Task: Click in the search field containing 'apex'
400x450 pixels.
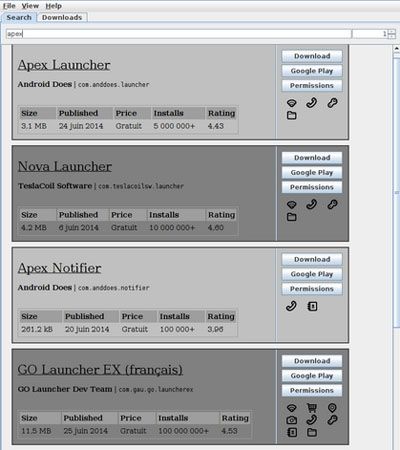Action: (x=179, y=34)
